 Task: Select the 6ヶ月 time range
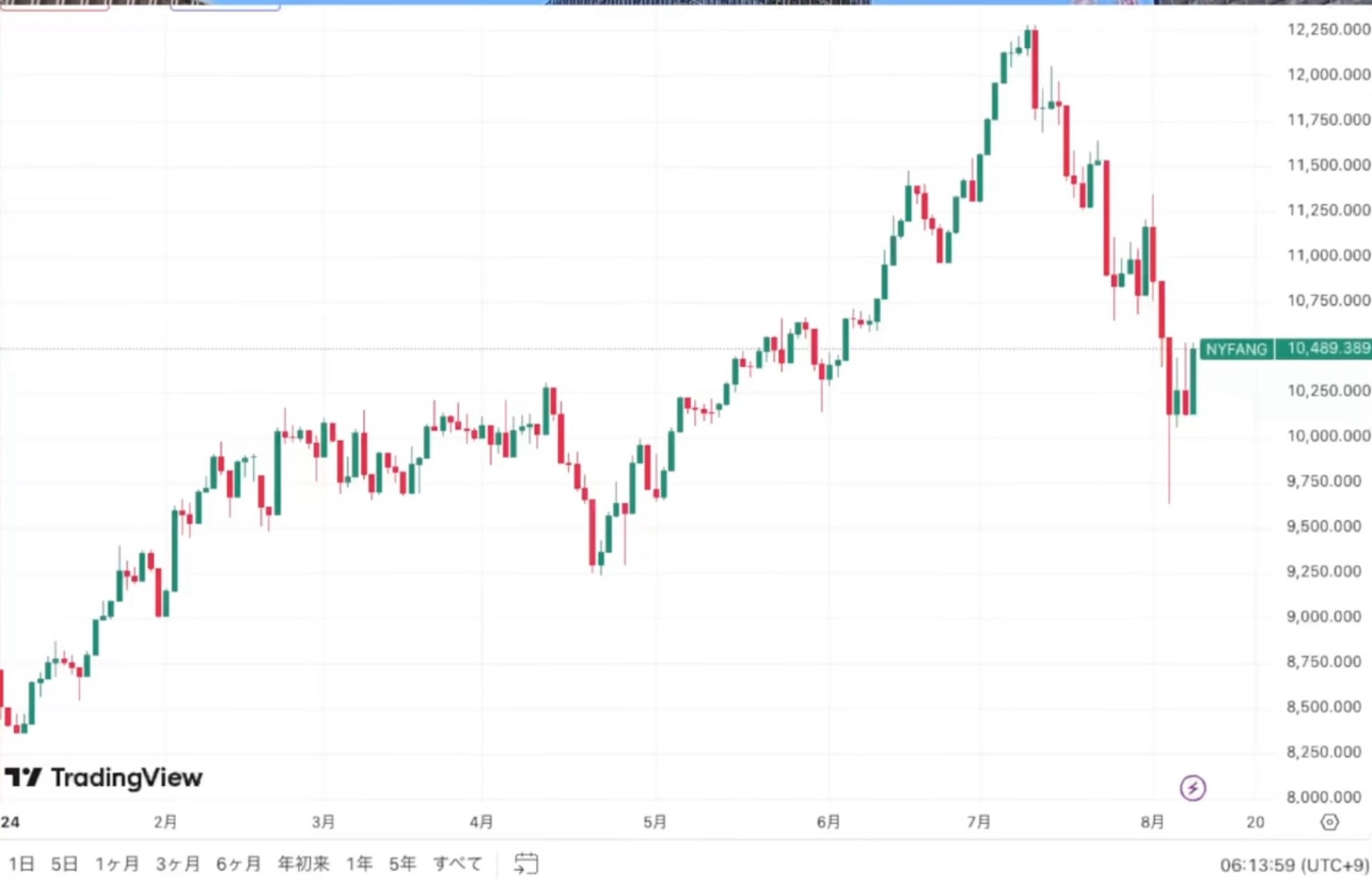point(239,864)
